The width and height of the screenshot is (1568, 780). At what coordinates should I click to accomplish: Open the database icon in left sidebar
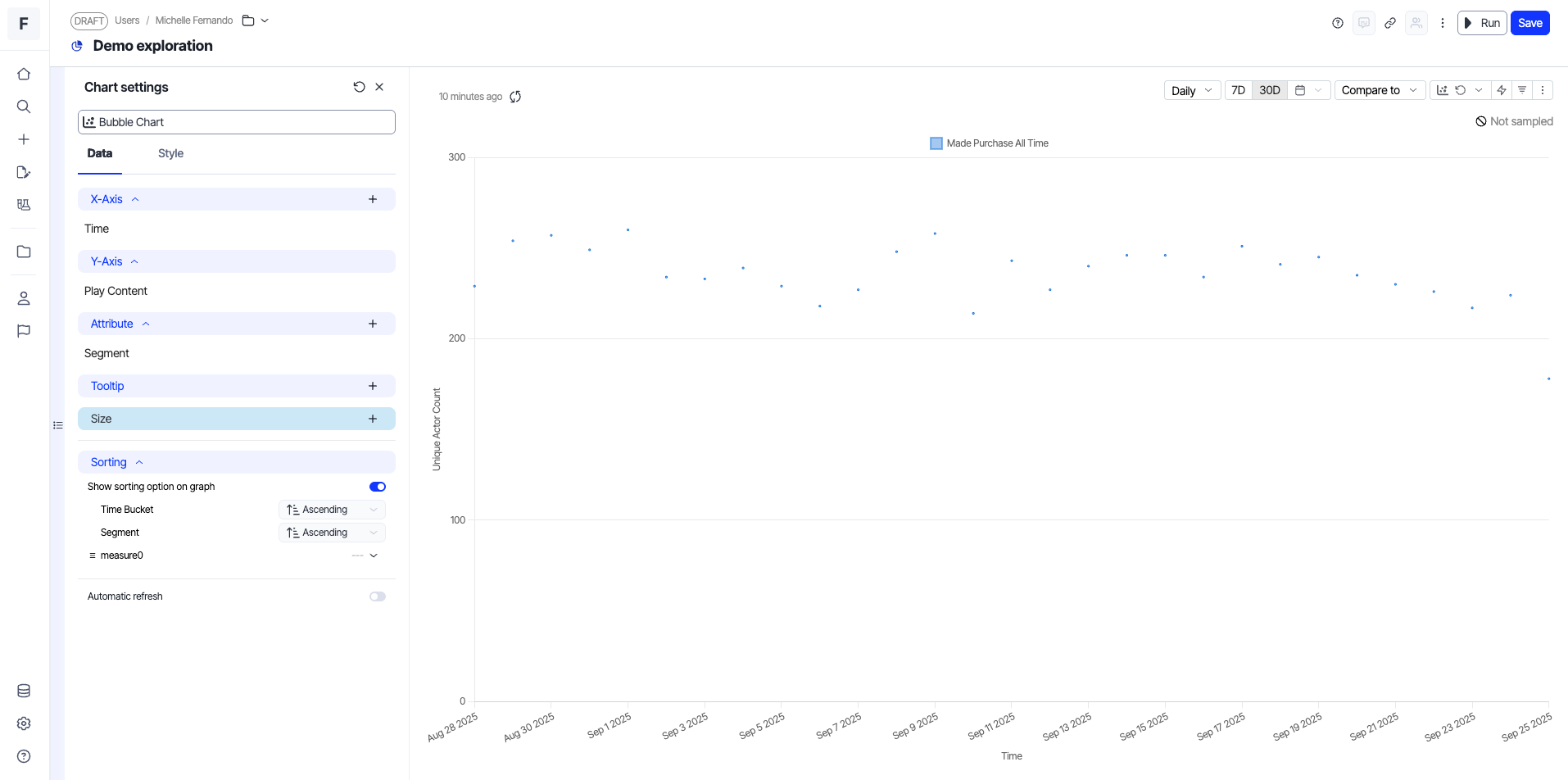tap(24, 691)
